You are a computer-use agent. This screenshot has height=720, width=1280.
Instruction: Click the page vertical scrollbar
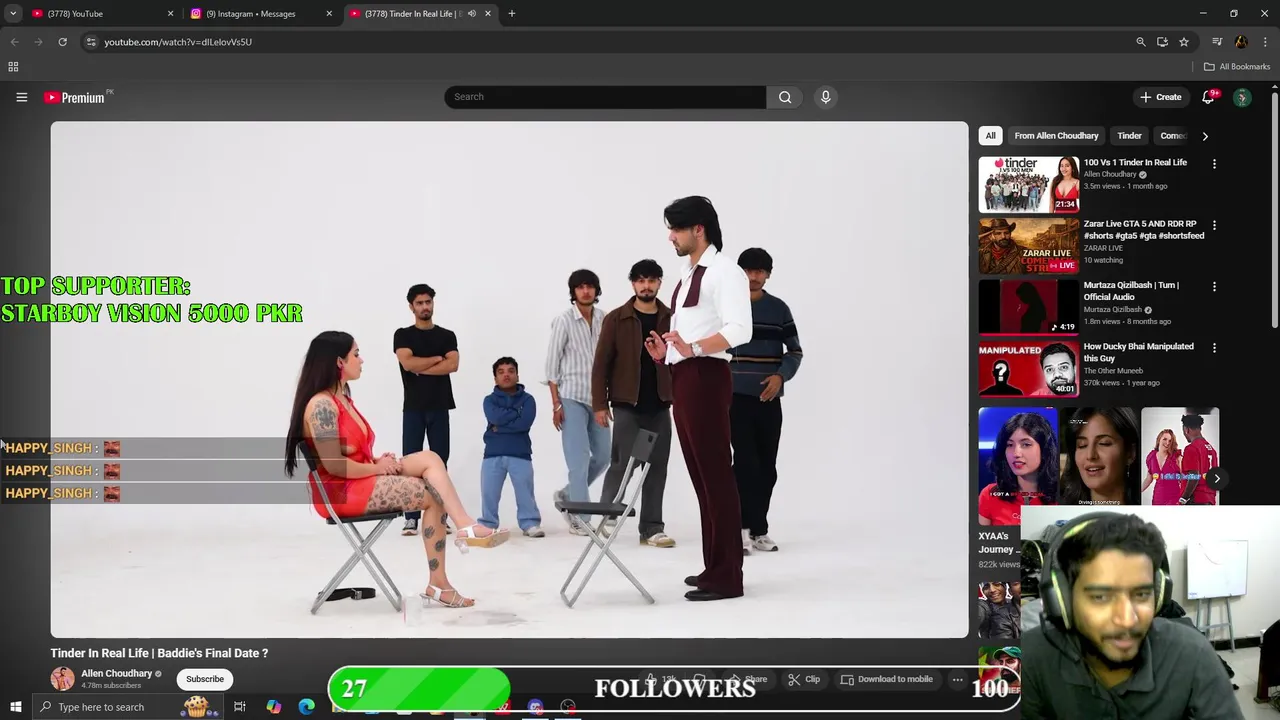click(x=1275, y=210)
